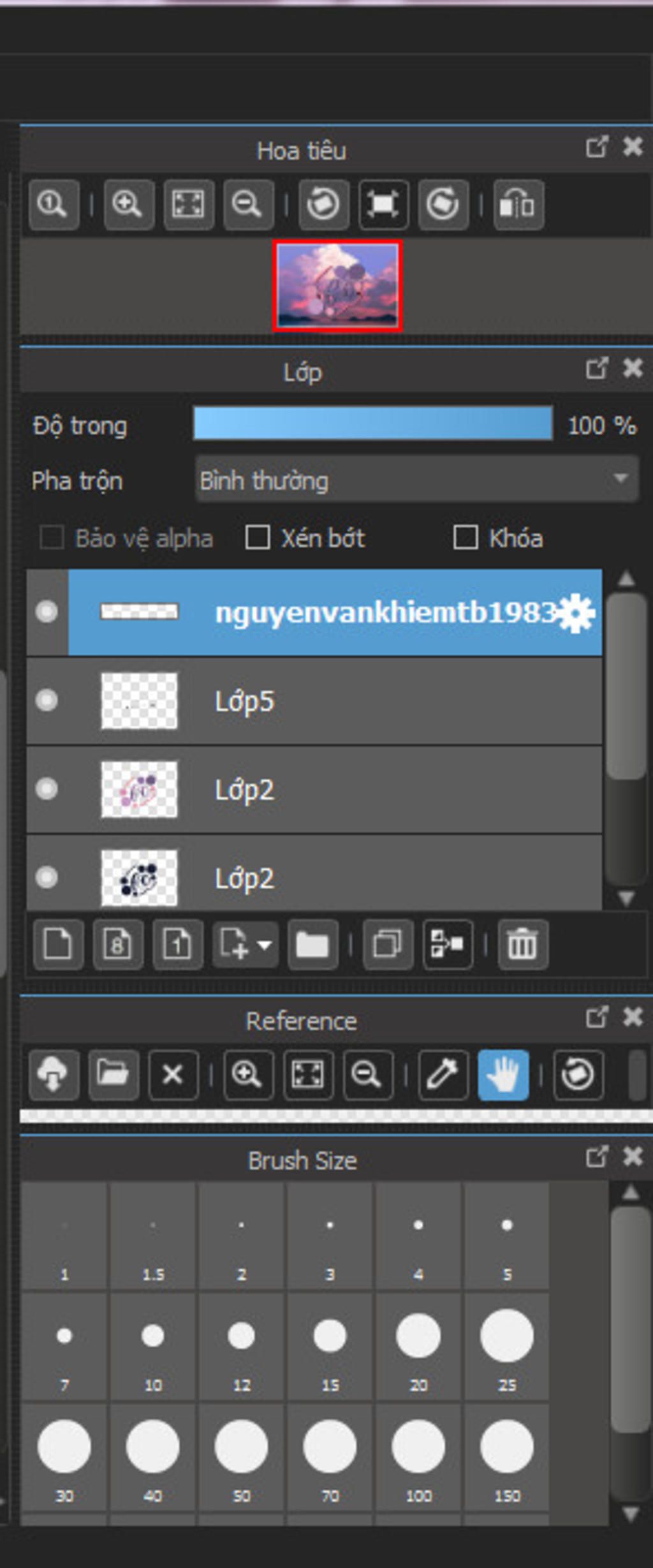Hide the Lớp5 layer
This screenshot has height=1568, width=653.
[x=46, y=700]
